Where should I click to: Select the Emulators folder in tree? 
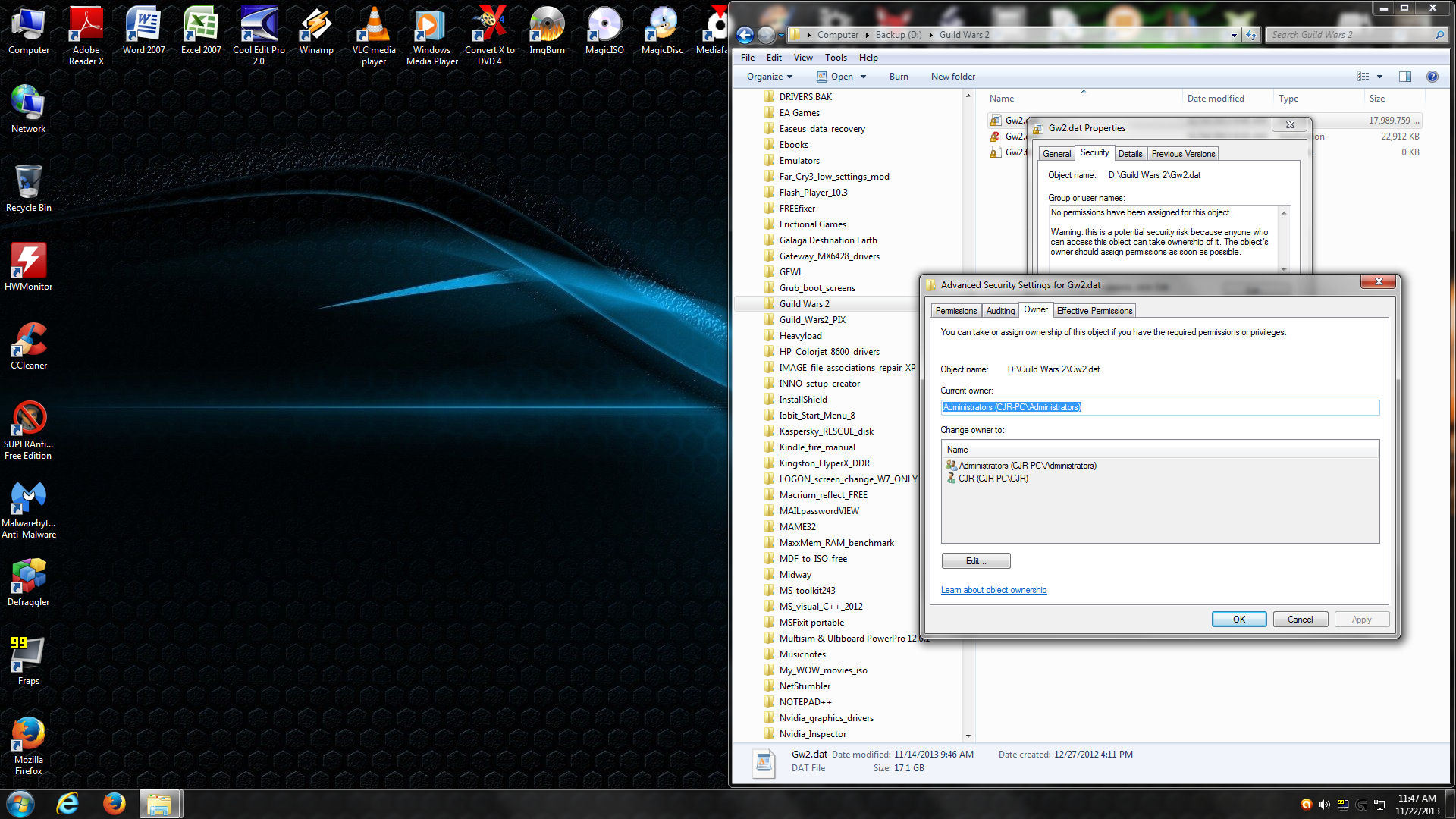click(x=799, y=161)
